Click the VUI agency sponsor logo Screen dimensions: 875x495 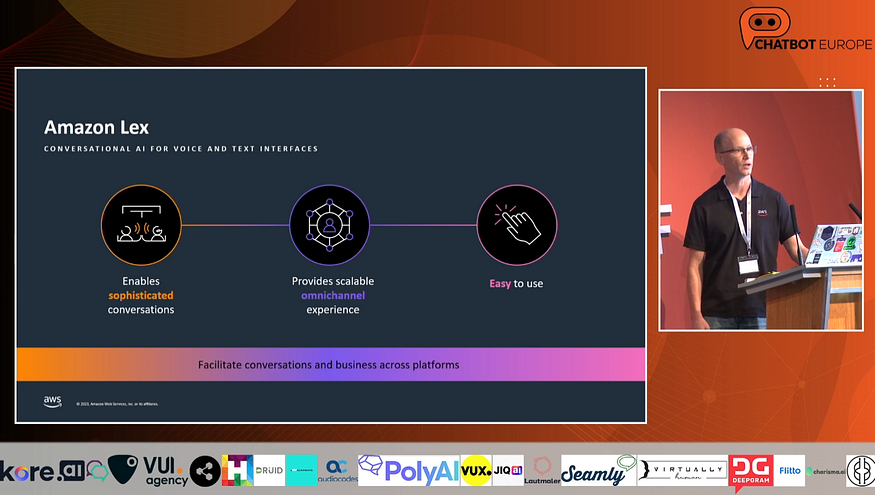pos(166,471)
